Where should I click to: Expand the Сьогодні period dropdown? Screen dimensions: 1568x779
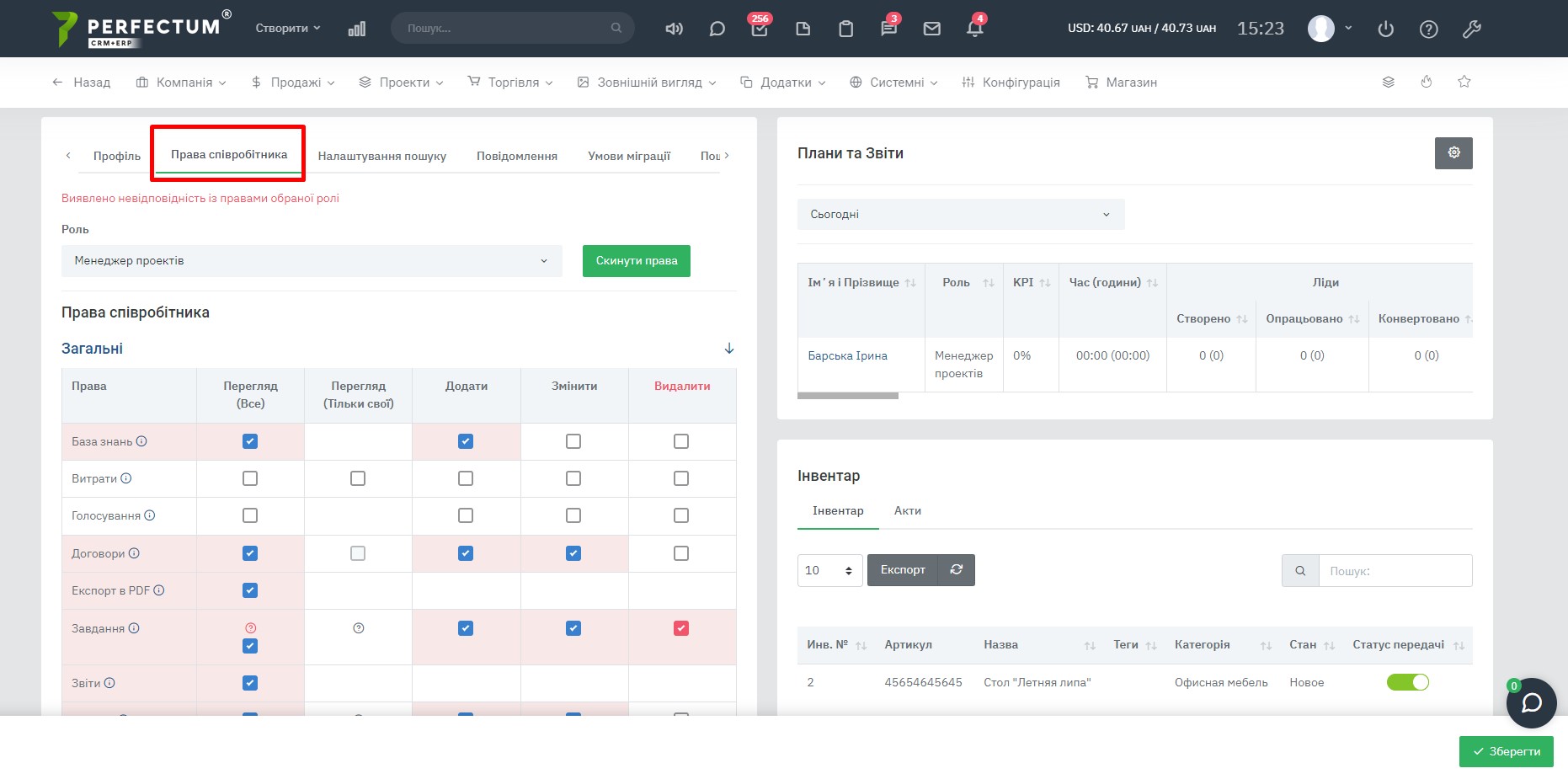[x=960, y=215]
